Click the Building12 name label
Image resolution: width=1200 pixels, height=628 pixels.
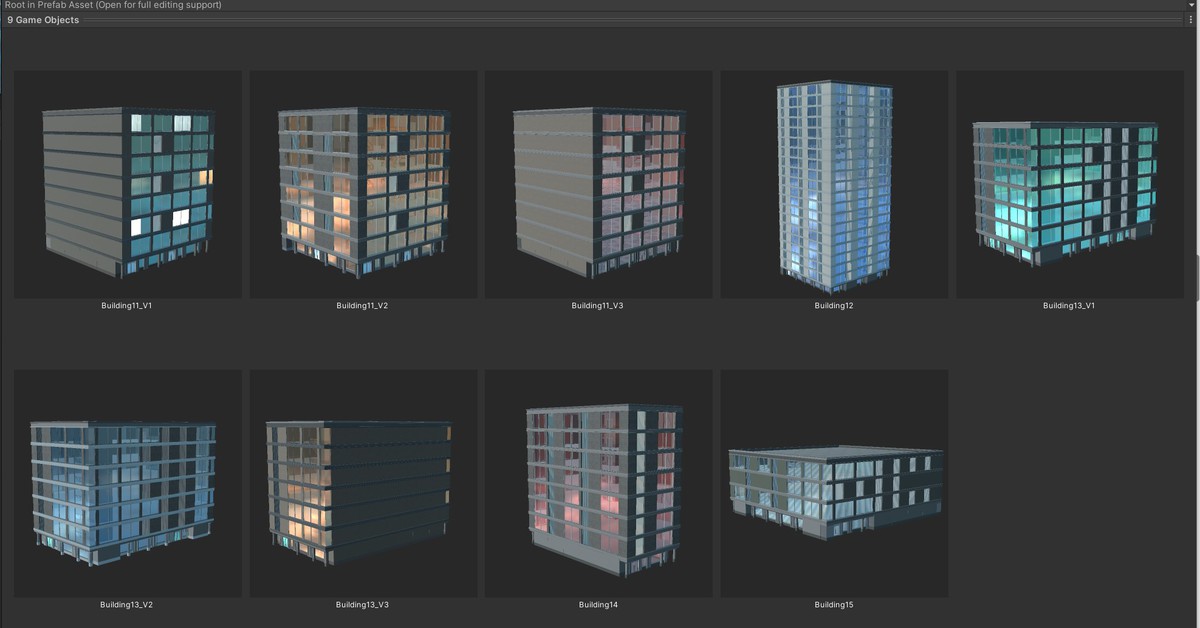coord(833,305)
